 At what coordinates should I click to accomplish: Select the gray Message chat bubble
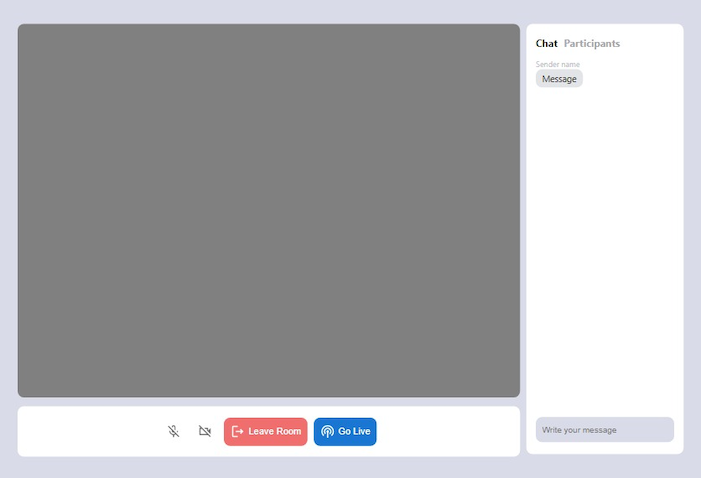click(x=559, y=79)
